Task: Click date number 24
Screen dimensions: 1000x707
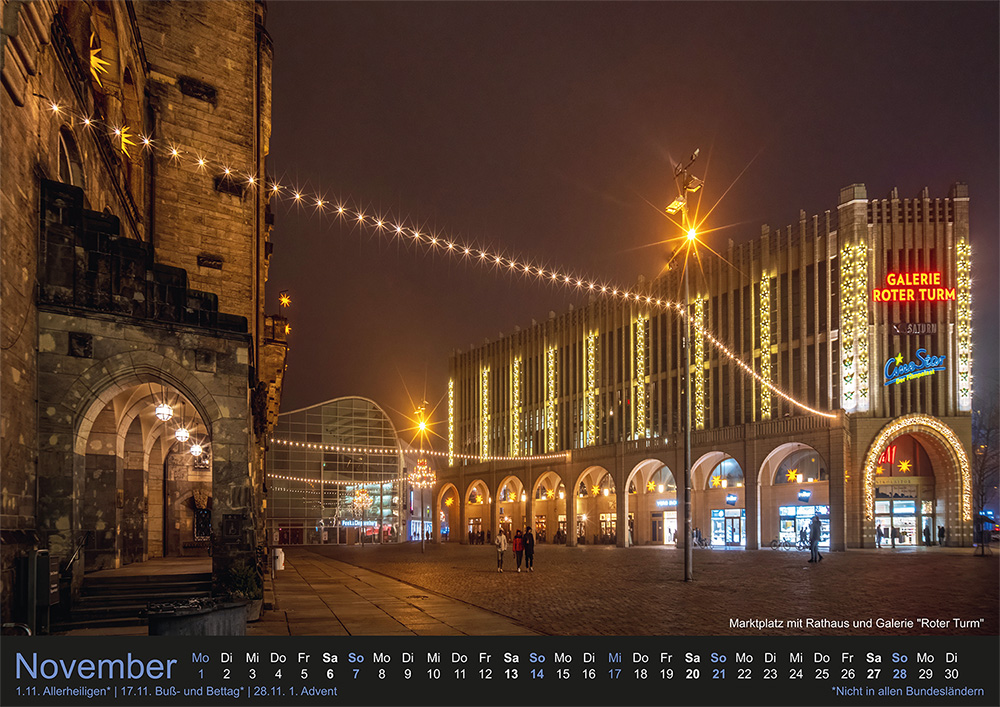Action: pos(796,674)
